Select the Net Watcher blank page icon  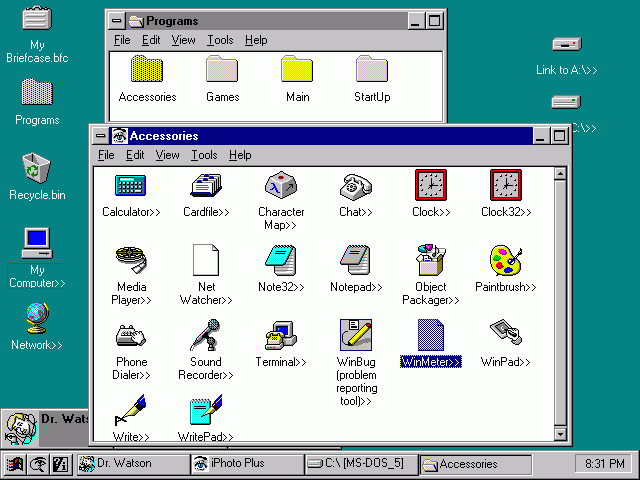pyautogui.click(x=206, y=260)
